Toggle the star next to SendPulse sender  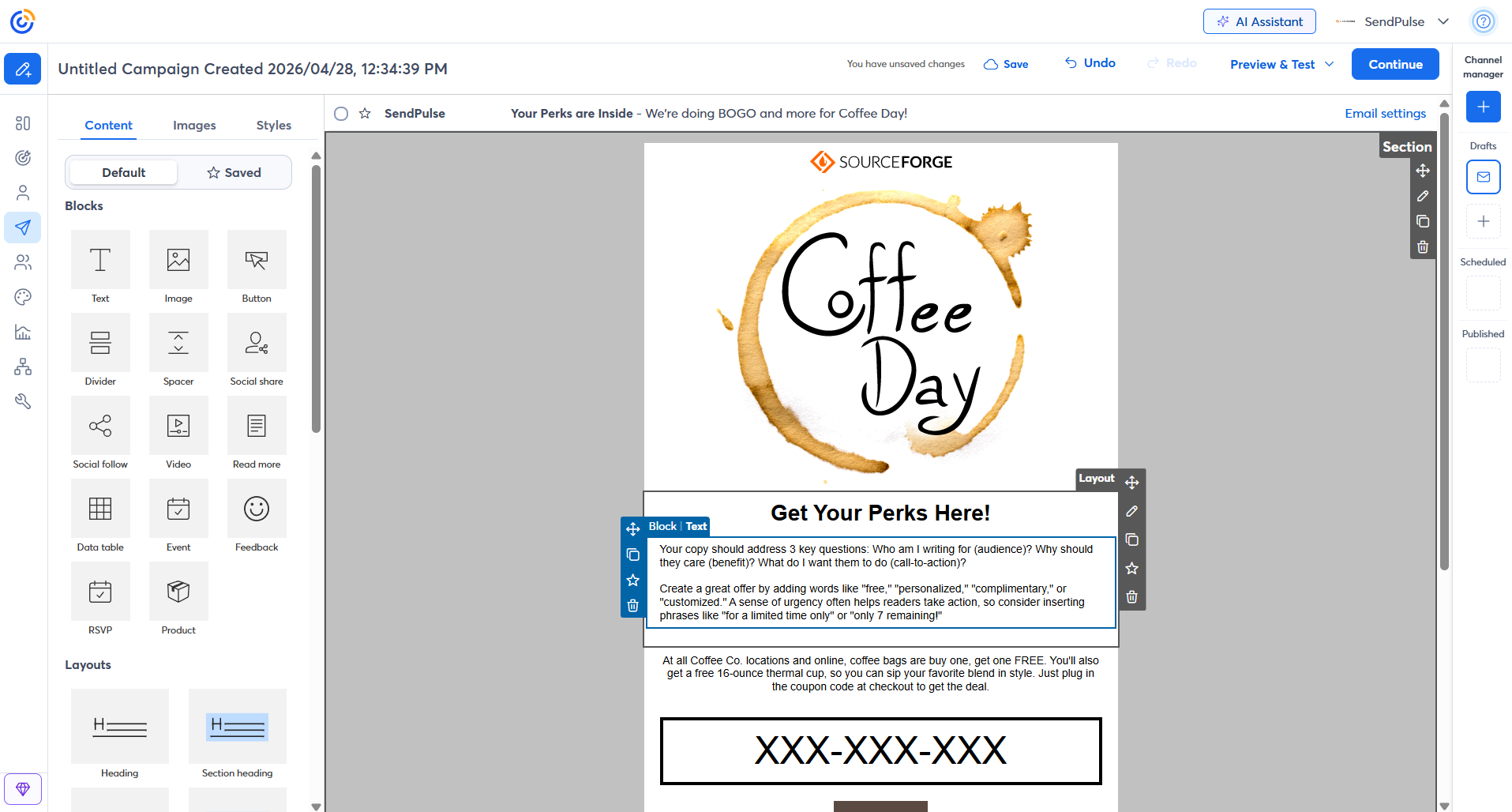tap(365, 114)
